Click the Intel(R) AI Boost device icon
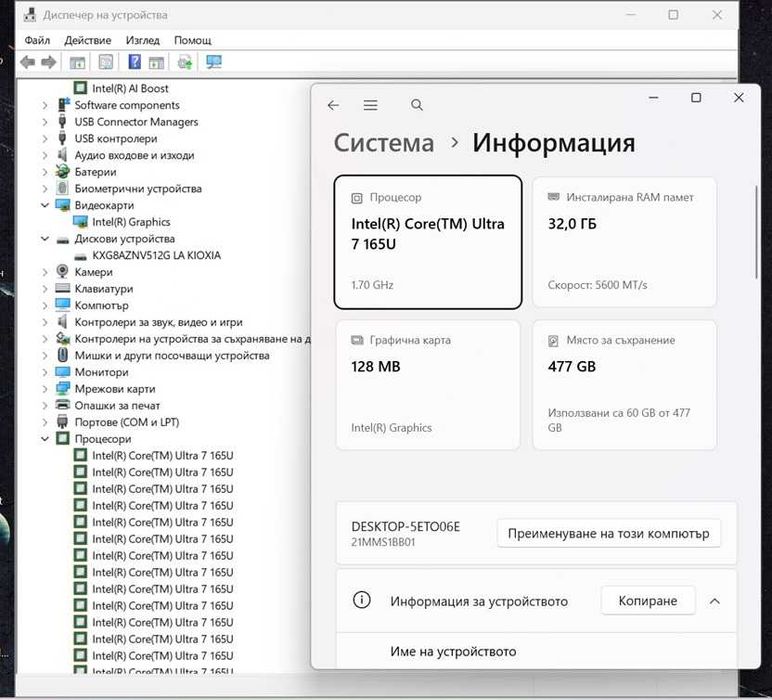 click(80, 88)
